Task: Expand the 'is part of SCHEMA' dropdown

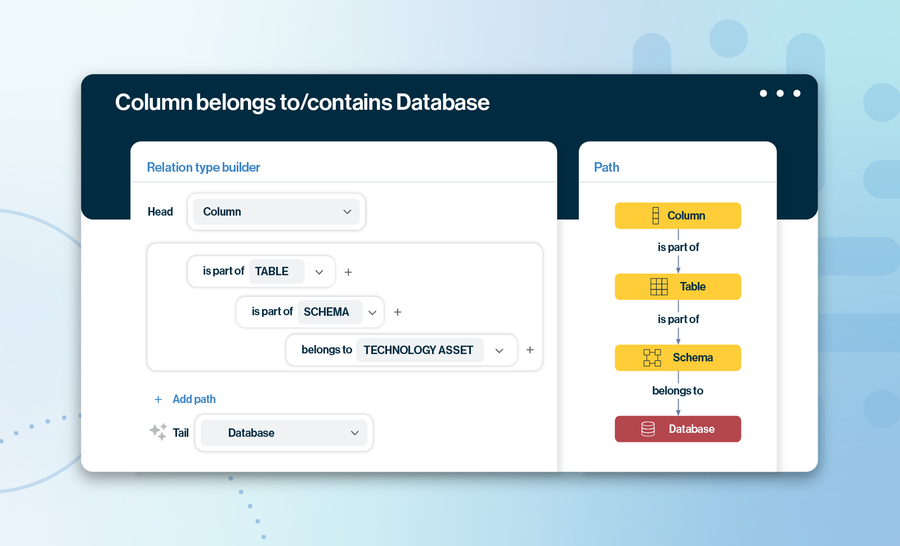Action: coord(371,312)
